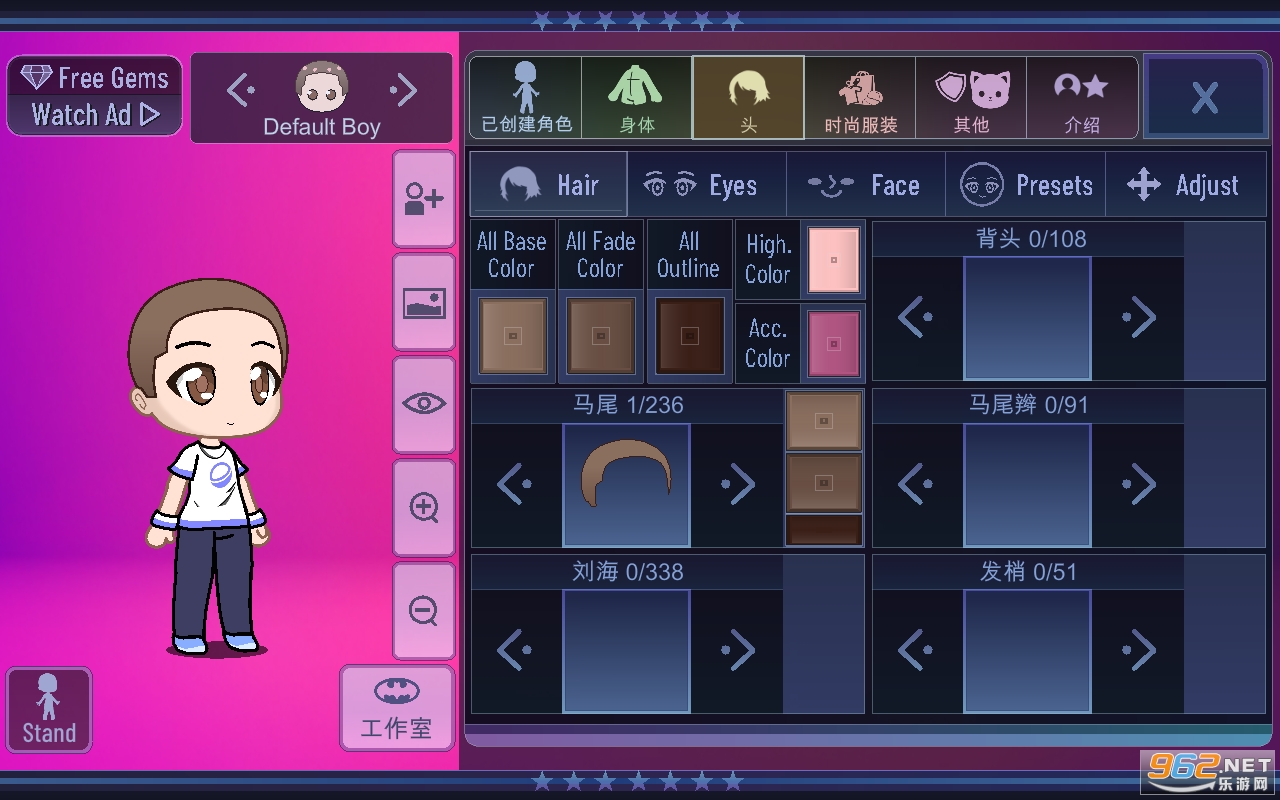1280x800 pixels.
Task: Toggle the eye visibility button
Action: [424, 404]
